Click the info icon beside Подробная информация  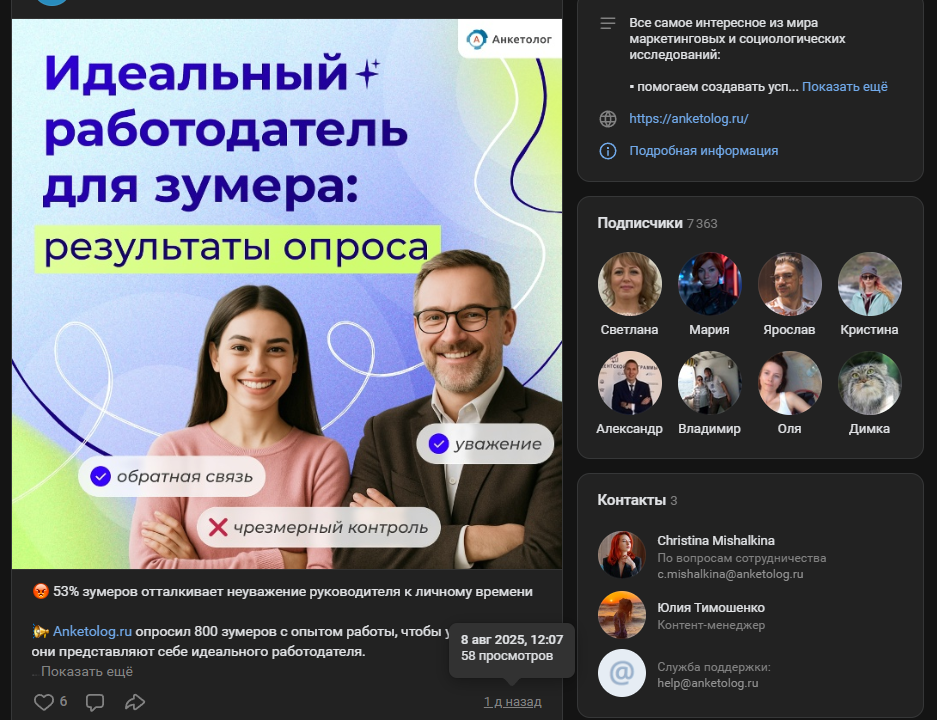[x=608, y=151]
